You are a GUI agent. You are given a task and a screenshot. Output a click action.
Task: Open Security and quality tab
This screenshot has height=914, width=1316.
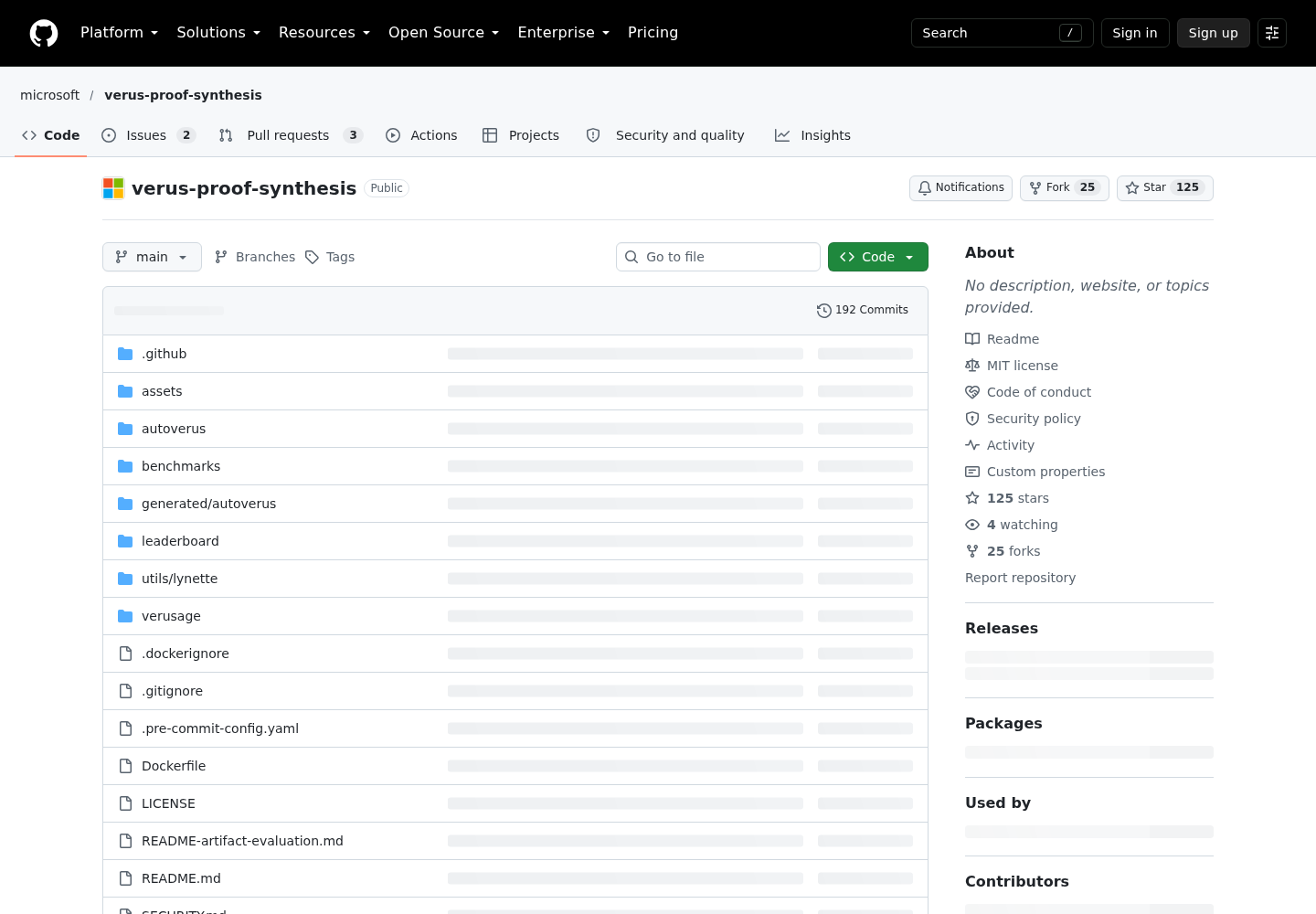pyautogui.click(x=666, y=135)
